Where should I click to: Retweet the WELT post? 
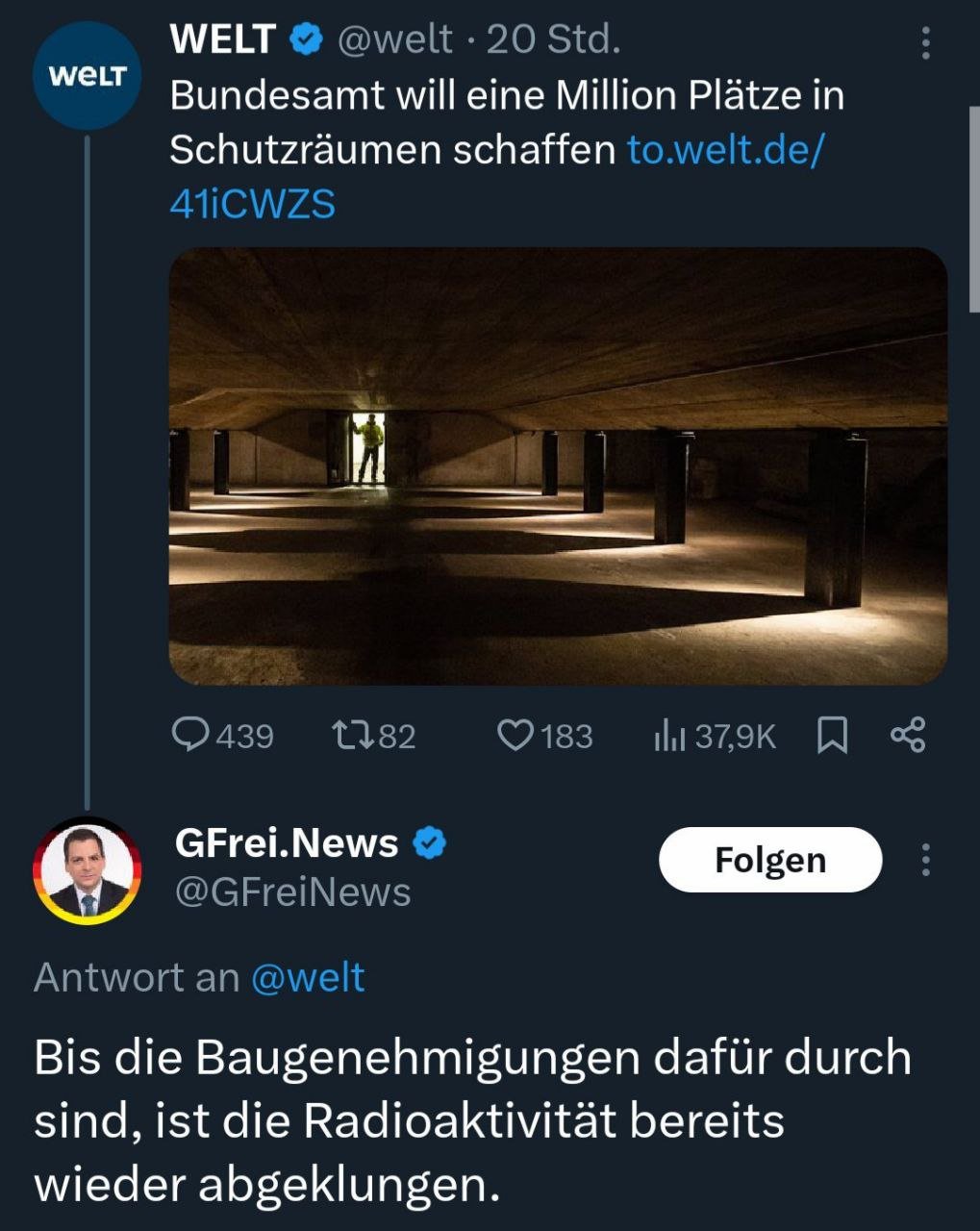coord(372,736)
